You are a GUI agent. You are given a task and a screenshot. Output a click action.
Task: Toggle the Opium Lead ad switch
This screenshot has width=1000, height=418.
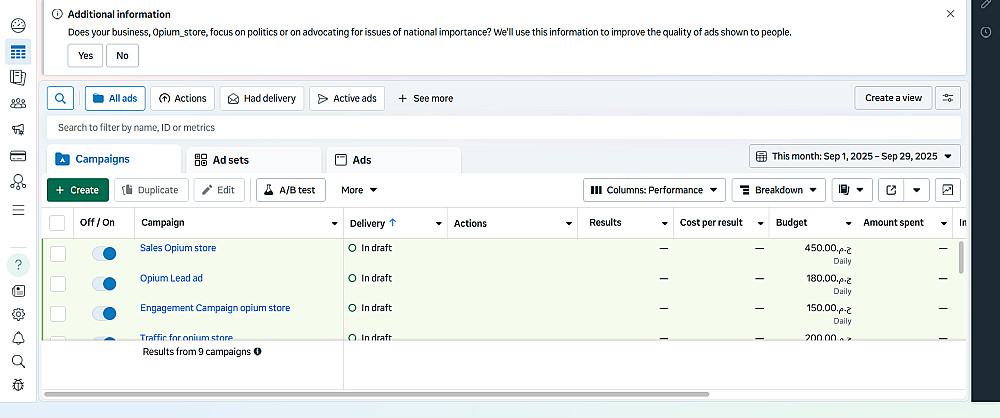coord(104,284)
